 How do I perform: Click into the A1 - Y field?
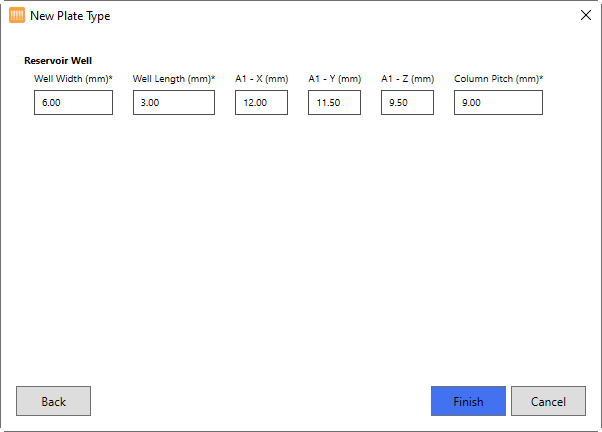pyautogui.click(x=334, y=103)
